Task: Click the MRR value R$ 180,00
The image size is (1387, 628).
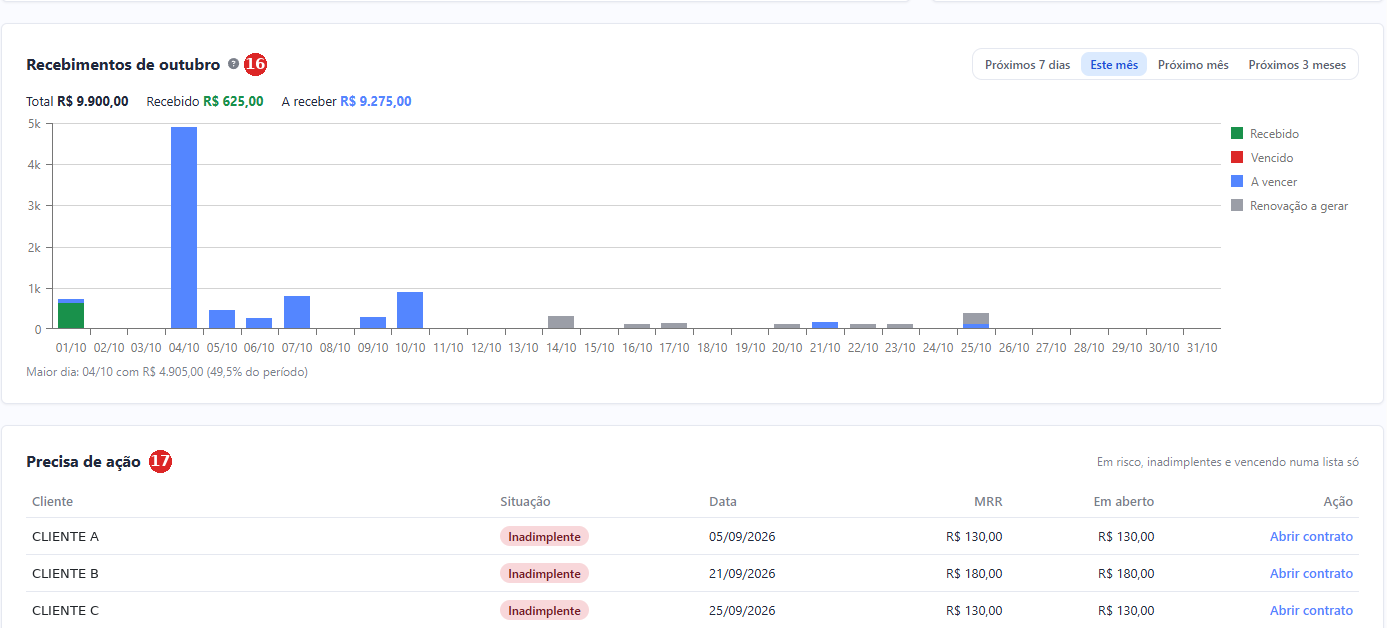Action: pyautogui.click(x=974, y=574)
